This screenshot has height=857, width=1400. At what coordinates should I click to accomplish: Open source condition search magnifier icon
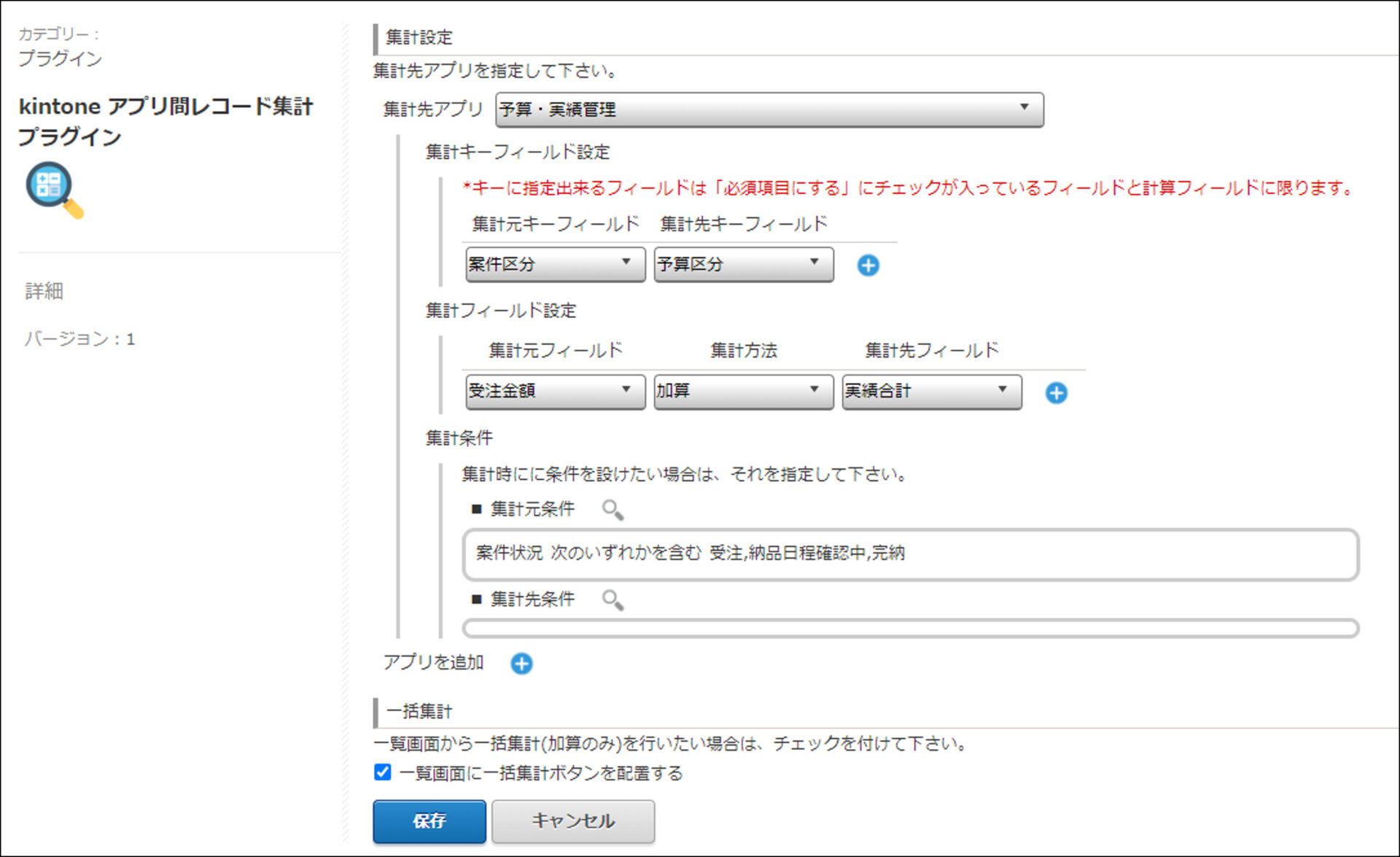(x=612, y=510)
